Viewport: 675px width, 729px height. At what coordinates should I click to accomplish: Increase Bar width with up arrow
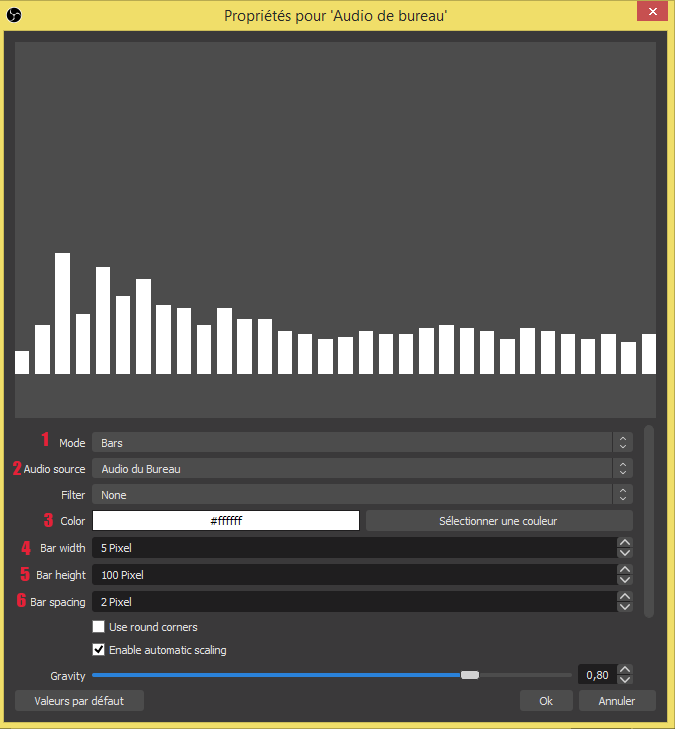point(625,543)
